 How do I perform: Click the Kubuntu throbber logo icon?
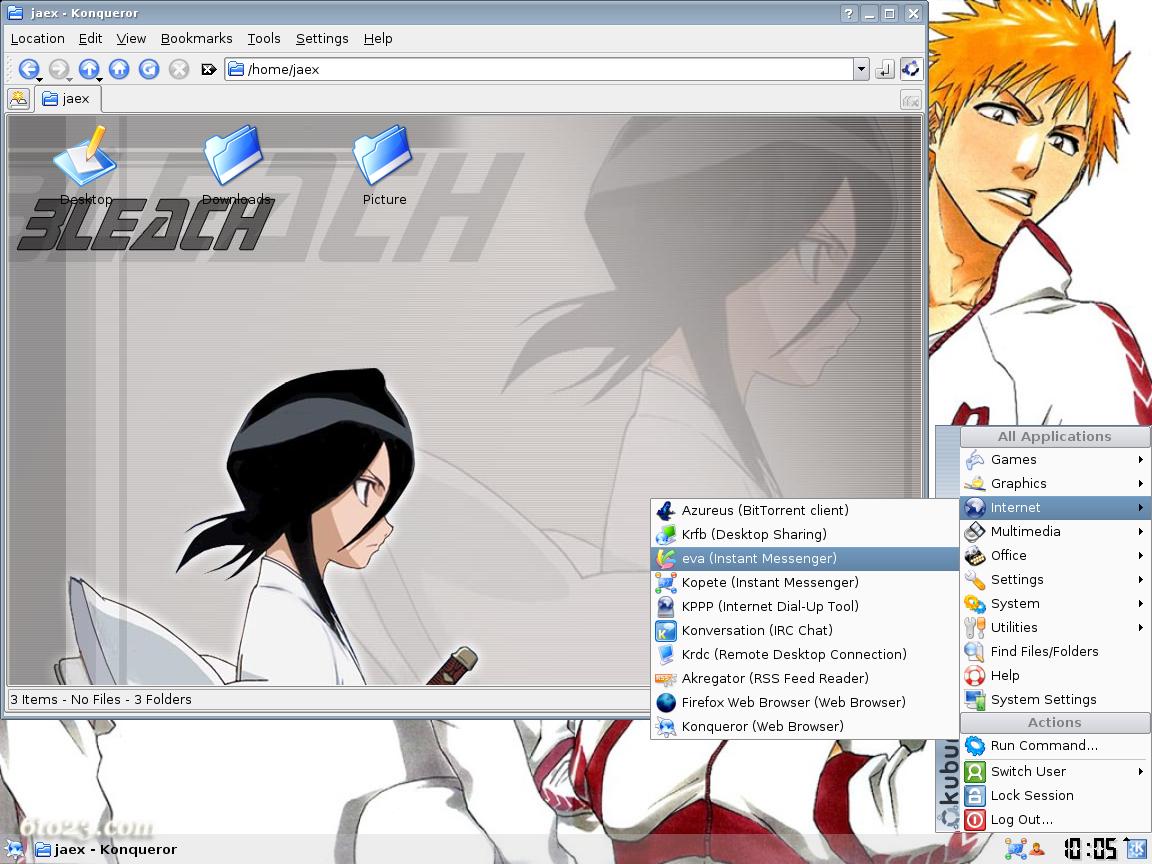910,69
